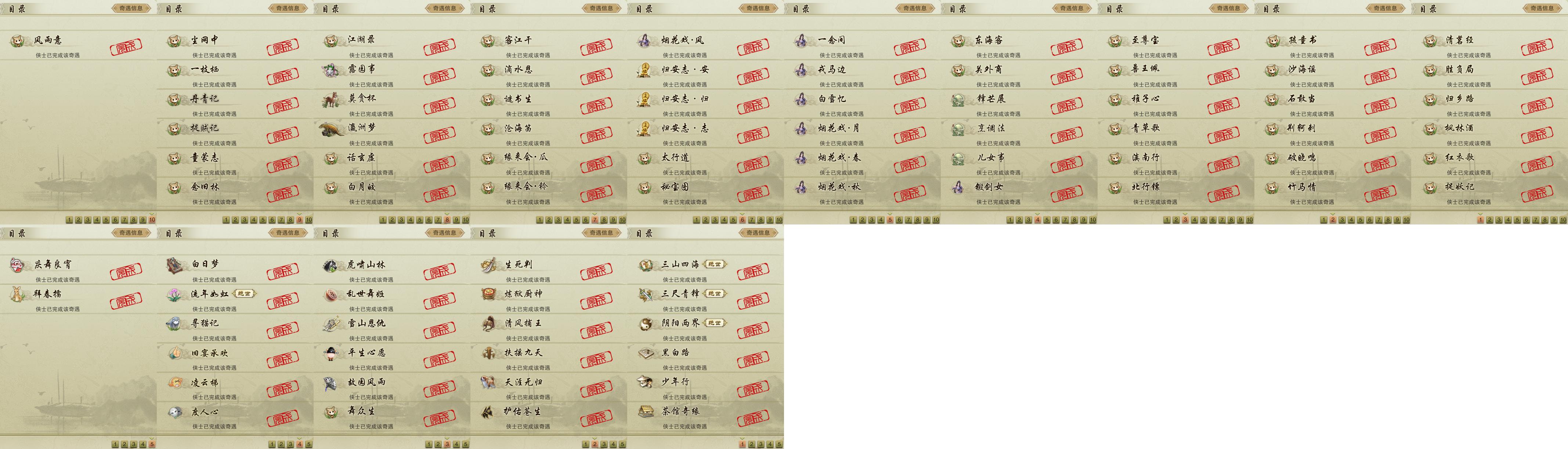Image resolution: width=1568 pixels, height=449 pixels.
Task: Select the Go board icon beside 黑白路
Action: (645, 353)
